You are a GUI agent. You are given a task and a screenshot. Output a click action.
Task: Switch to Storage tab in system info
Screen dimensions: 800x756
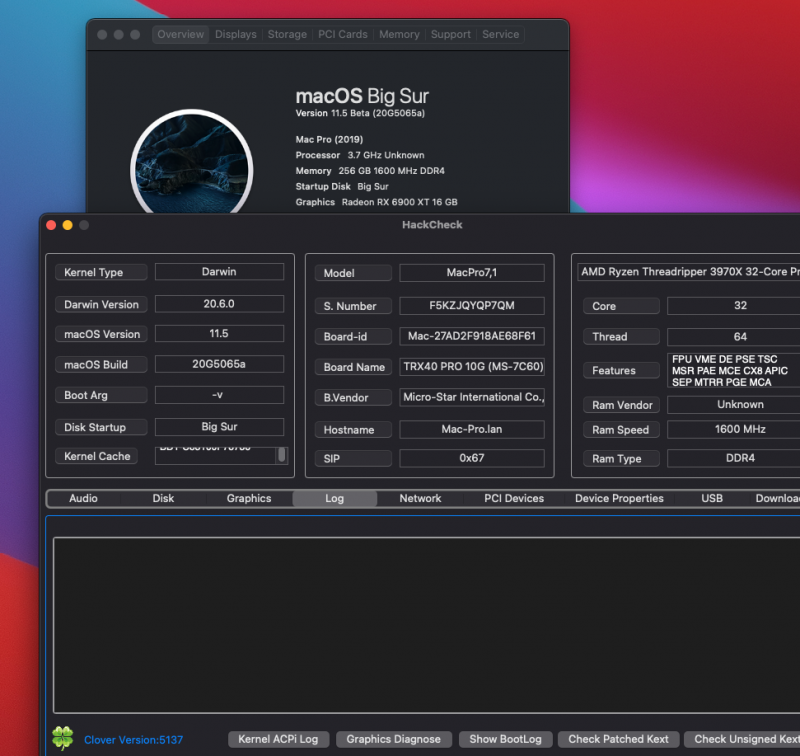point(287,34)
